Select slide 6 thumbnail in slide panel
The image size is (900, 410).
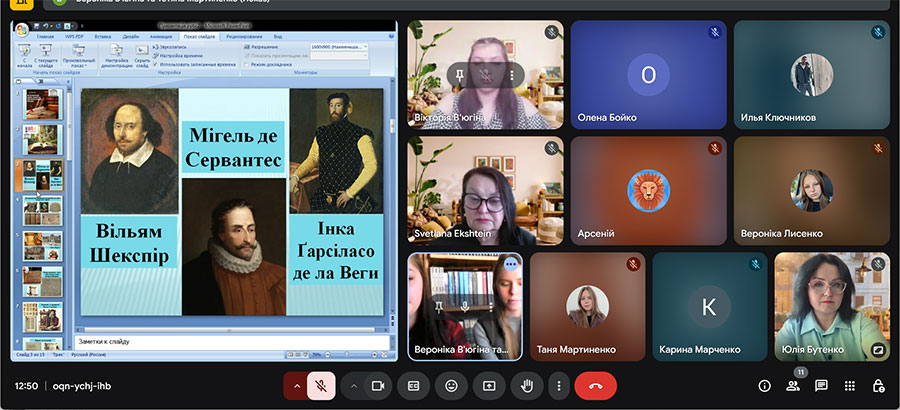click(42, 282)
